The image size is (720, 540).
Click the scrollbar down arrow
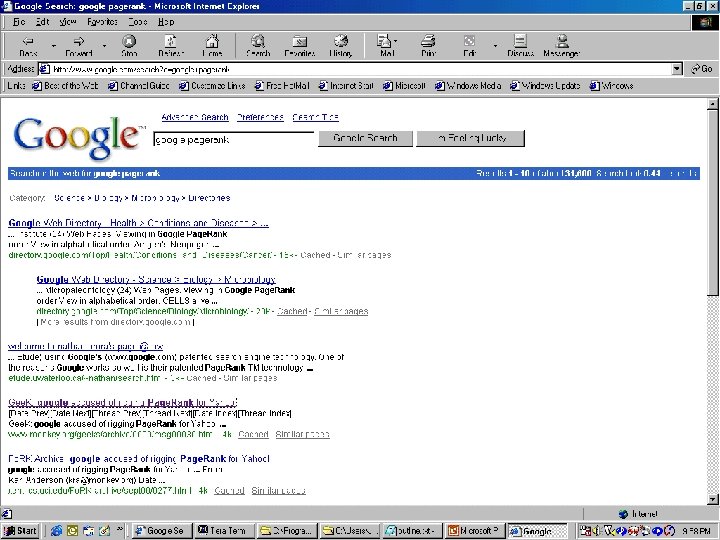point(712,499)
